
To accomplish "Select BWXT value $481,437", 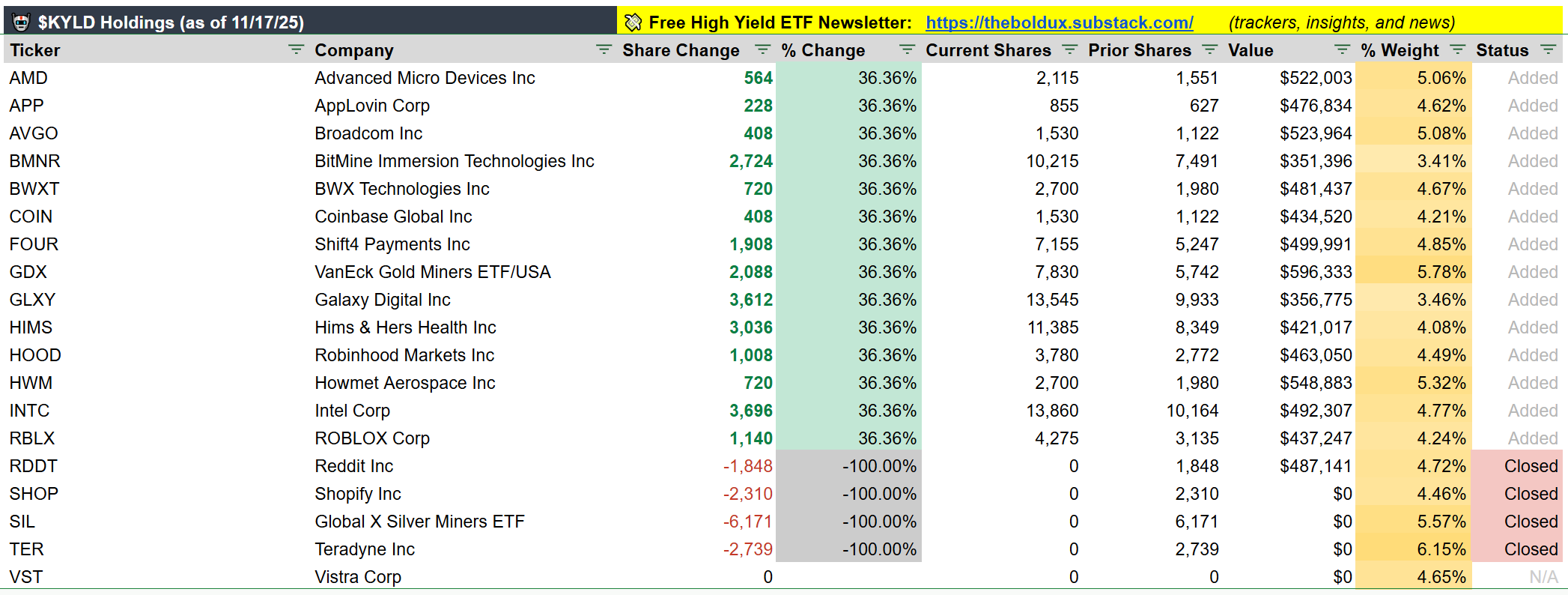I will (1289, 189).
